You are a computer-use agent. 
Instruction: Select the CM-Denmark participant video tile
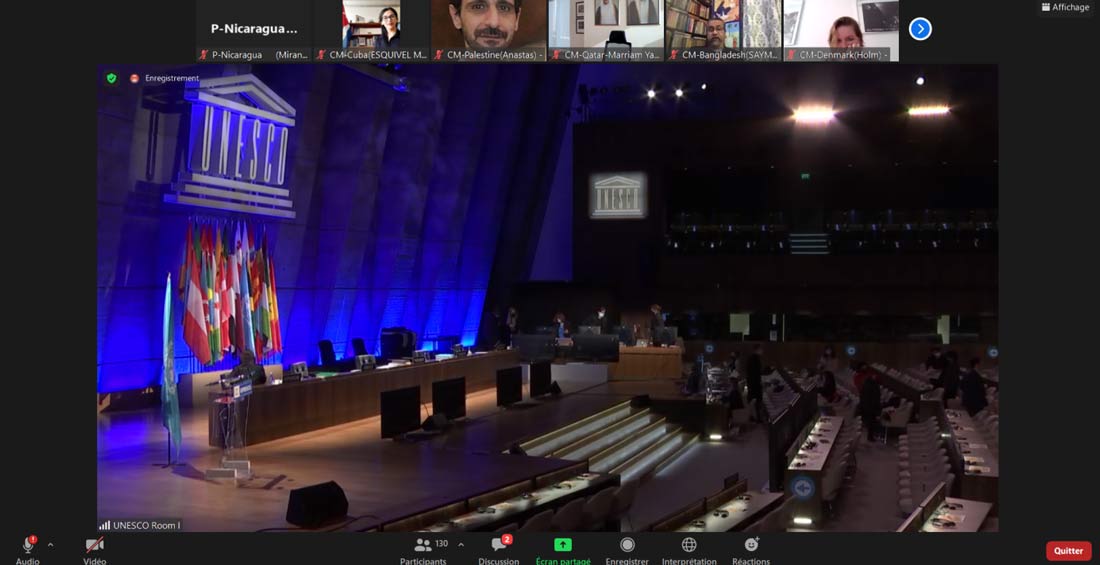[x=841, y=30]
